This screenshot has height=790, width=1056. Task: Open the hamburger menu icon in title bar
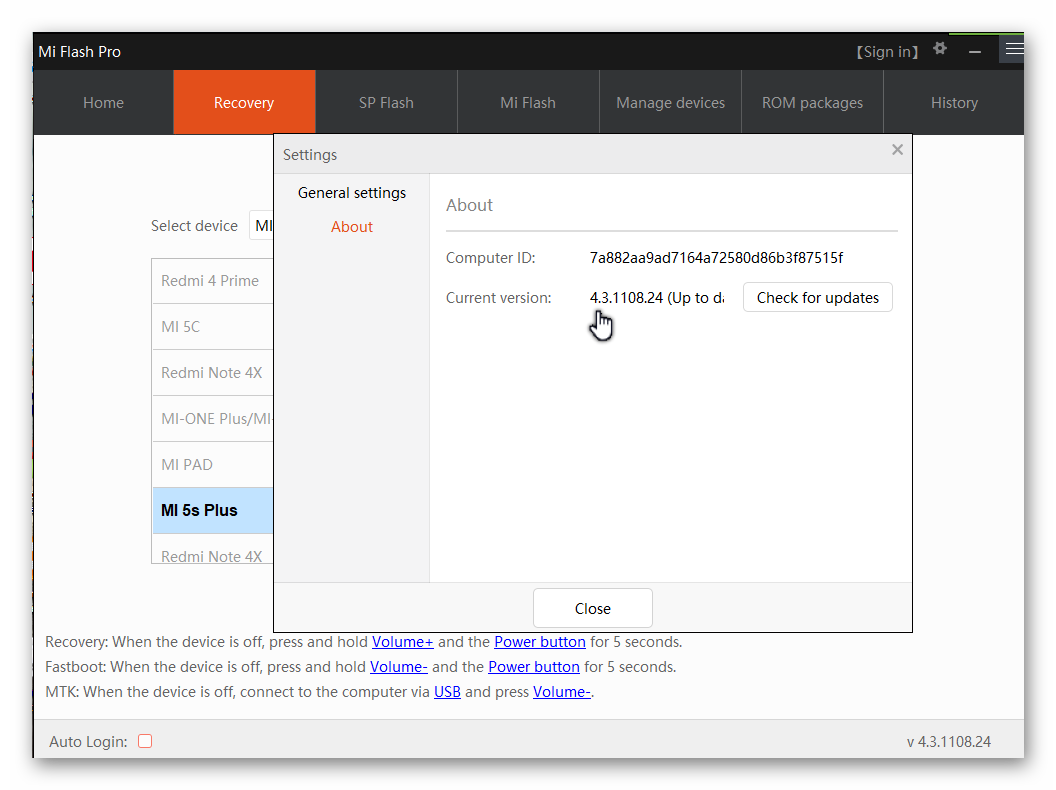pos(1014,49)
